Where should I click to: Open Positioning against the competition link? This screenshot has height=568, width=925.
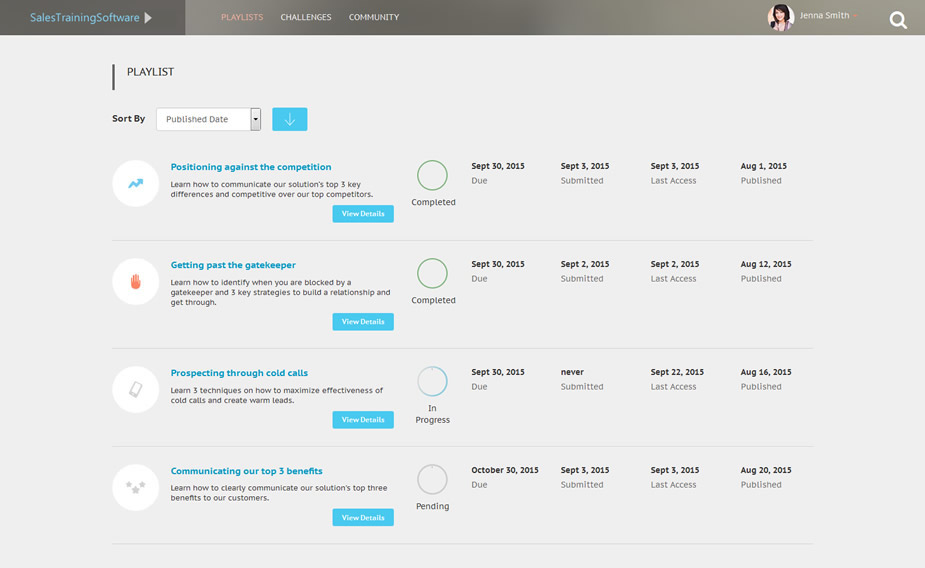pyautogui.click(x=251, y=167)
